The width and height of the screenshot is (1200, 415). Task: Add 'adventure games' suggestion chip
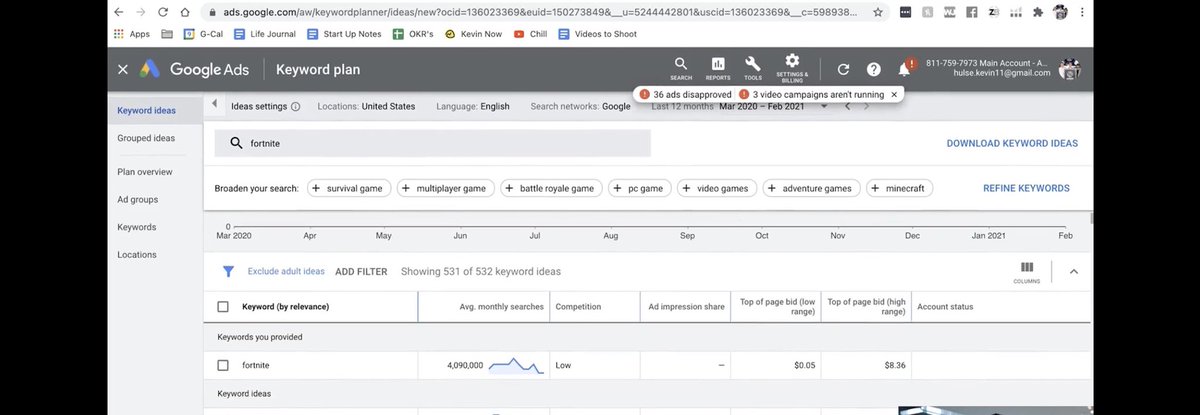810,188
